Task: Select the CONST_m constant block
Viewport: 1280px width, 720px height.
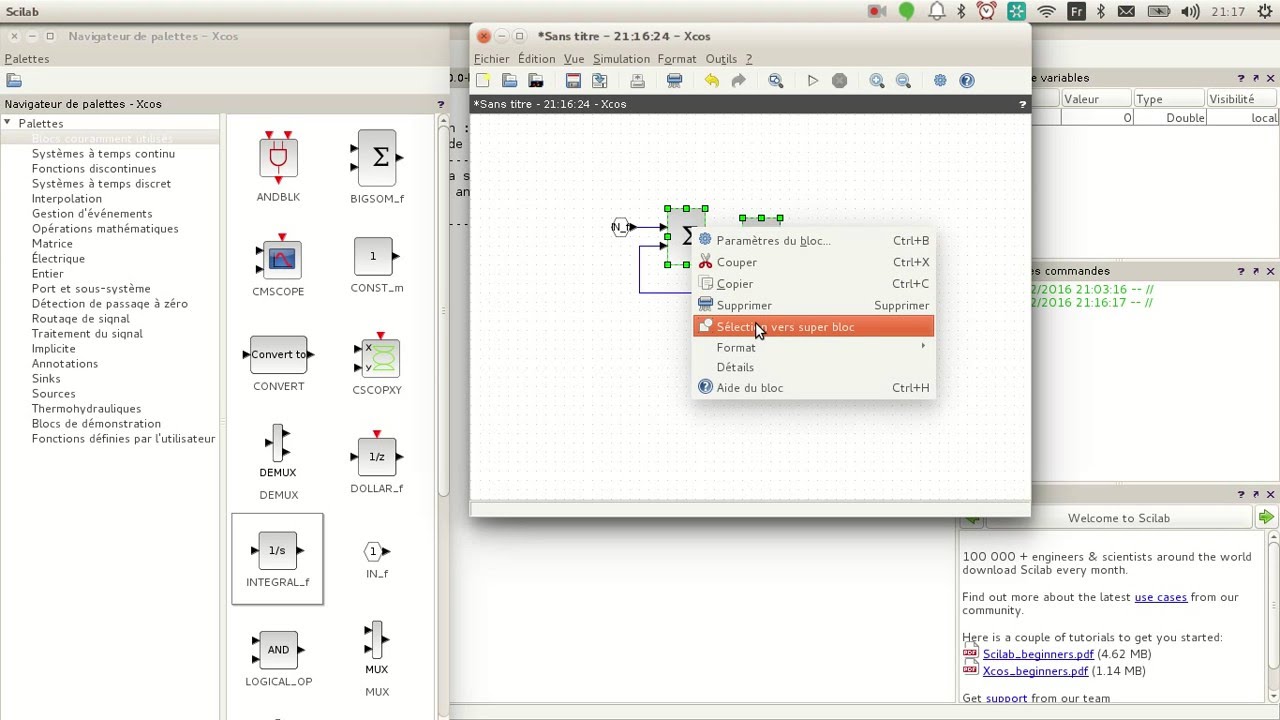Action: point(377,265)
